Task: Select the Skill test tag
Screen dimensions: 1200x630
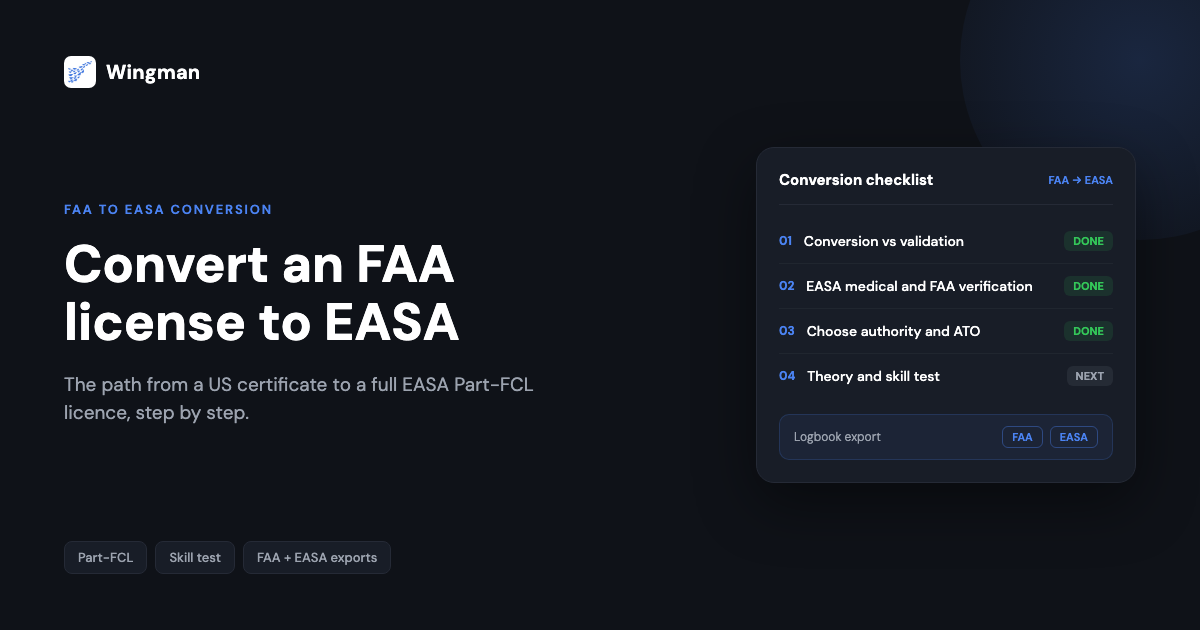Action: tap(195, 558)
